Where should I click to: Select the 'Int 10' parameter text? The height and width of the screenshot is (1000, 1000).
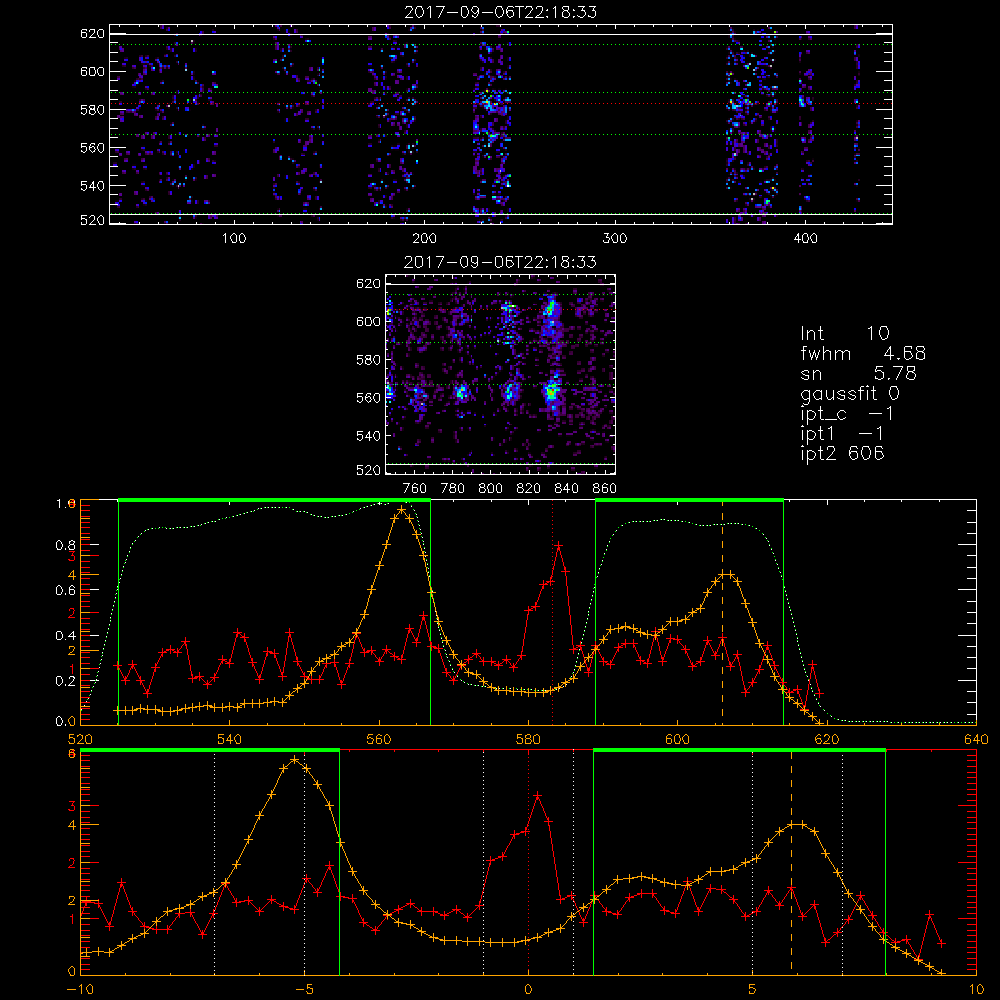coord(844,334)
